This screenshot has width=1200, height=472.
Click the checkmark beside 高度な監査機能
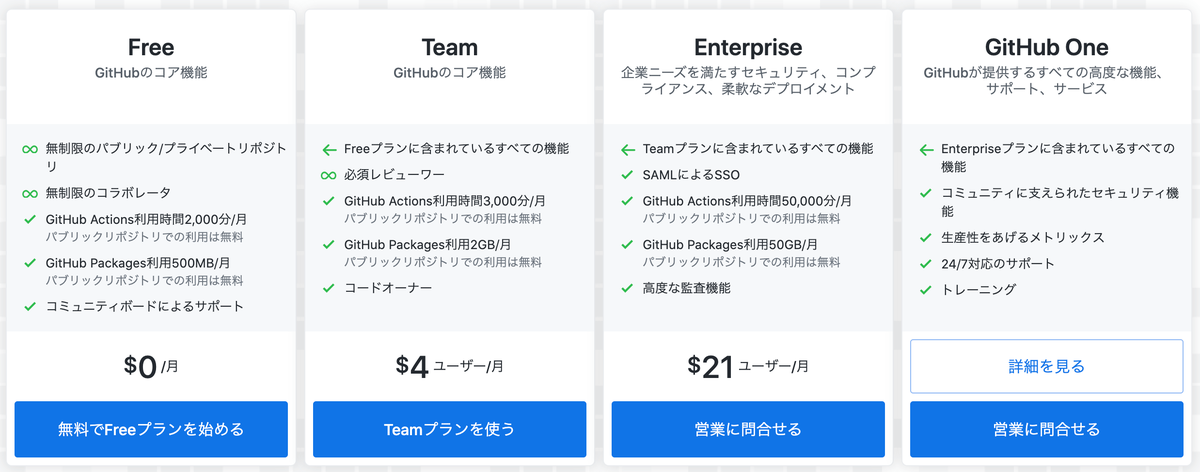coord(627,288)
